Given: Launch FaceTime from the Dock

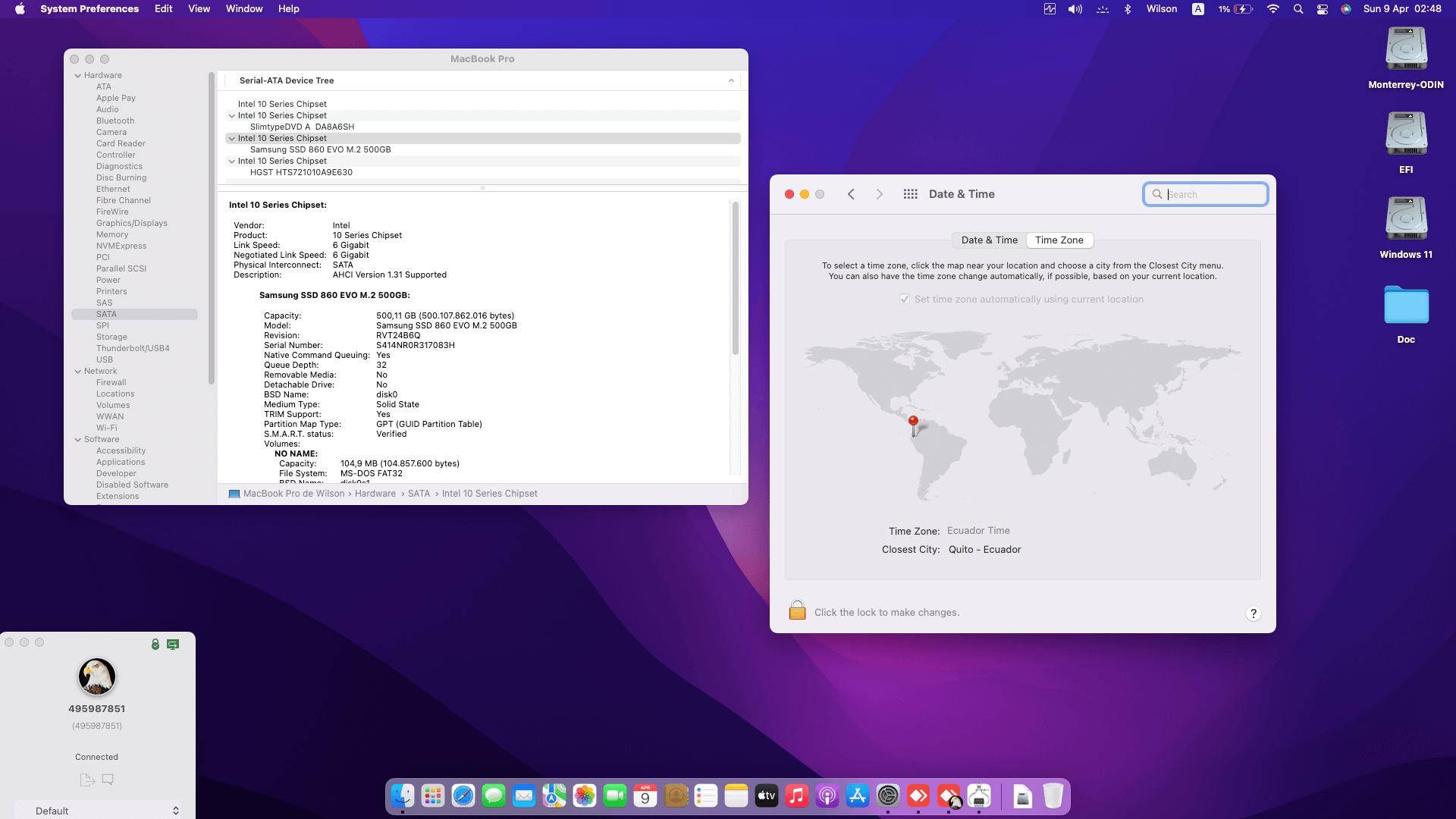Looking at the screenshot, I should [615, 796].
